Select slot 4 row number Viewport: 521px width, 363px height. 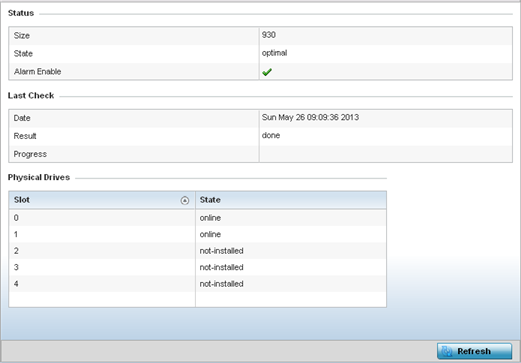[x=16, y=284]
